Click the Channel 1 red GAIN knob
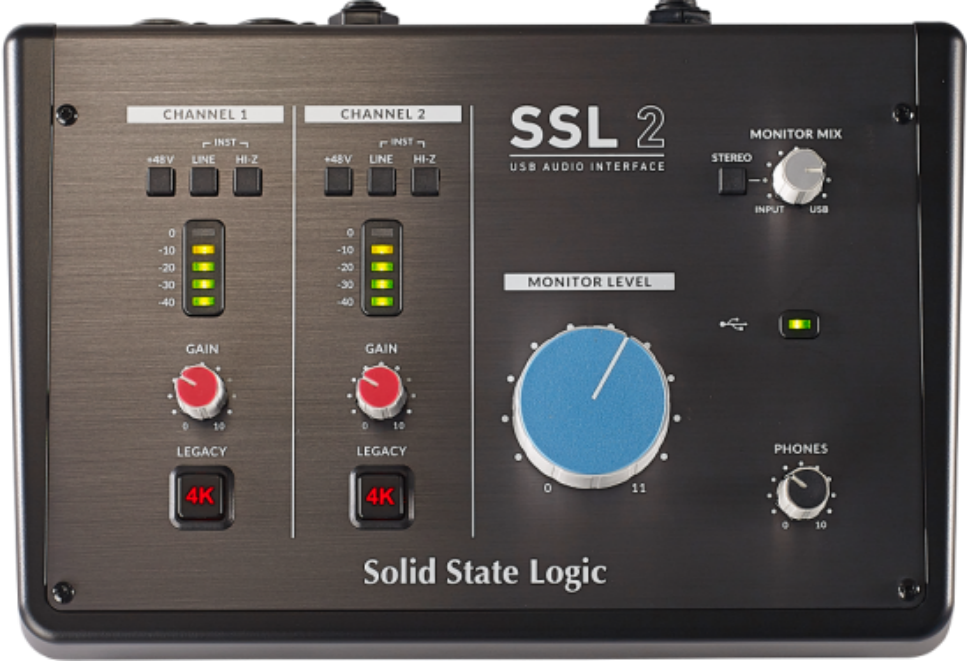 [199, 392]
